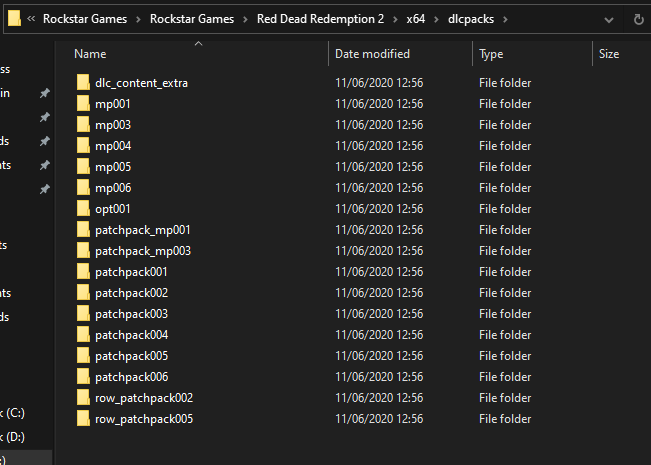Select the patchpack004 folder name
The width and height of the screenshot is (651, 465).
coord(132,335)
